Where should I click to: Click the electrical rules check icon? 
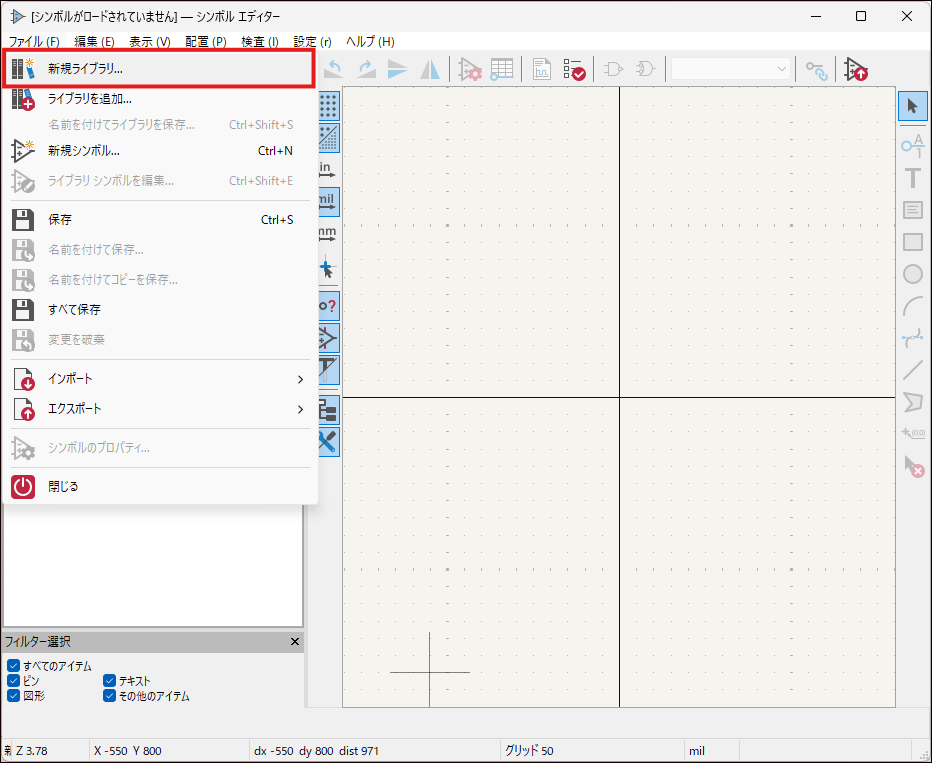[x=574, y=69]
